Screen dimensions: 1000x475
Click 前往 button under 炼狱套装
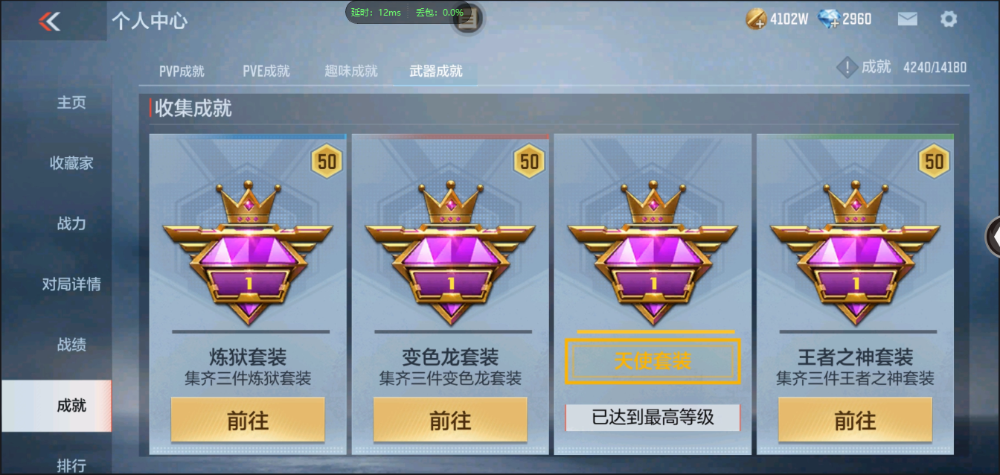247,420
